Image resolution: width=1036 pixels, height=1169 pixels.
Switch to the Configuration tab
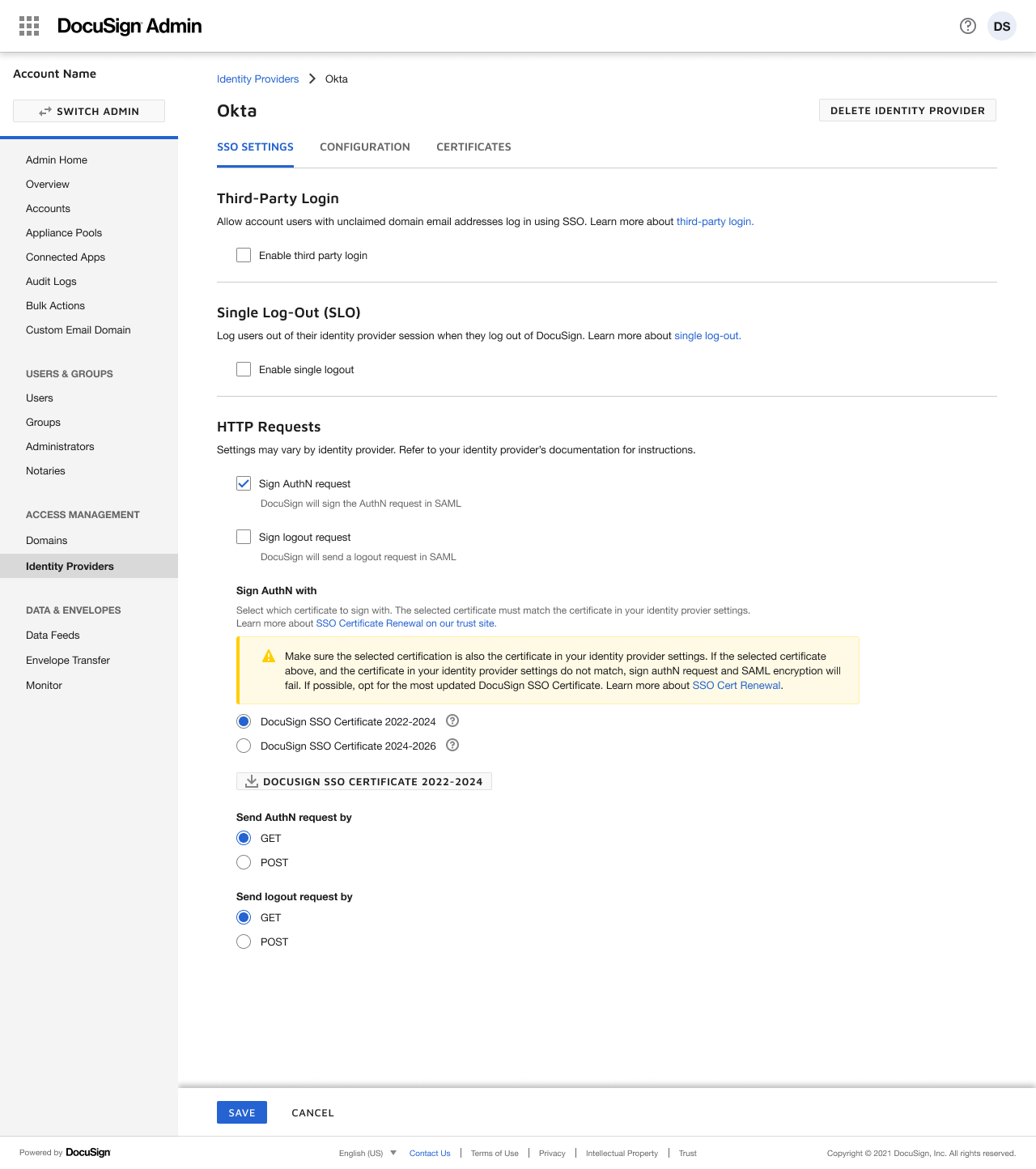point(364,147)
